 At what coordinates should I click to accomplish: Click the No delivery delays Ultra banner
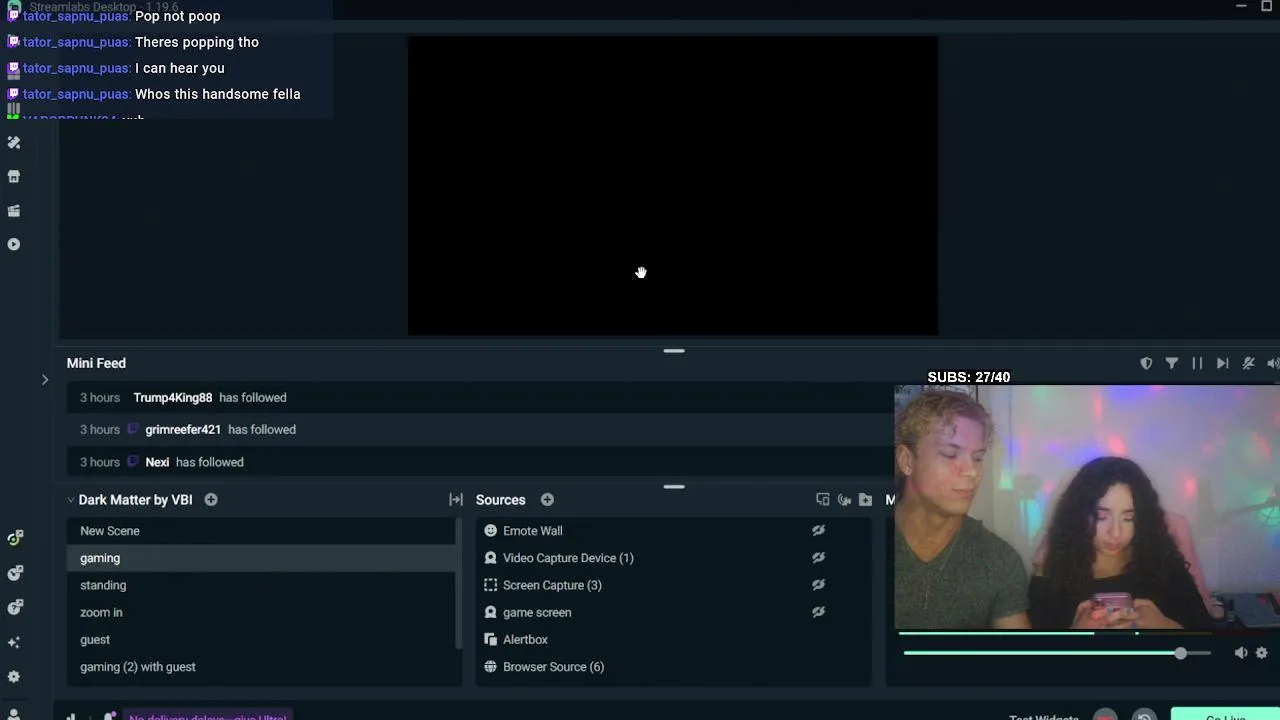tap(207, 716)
